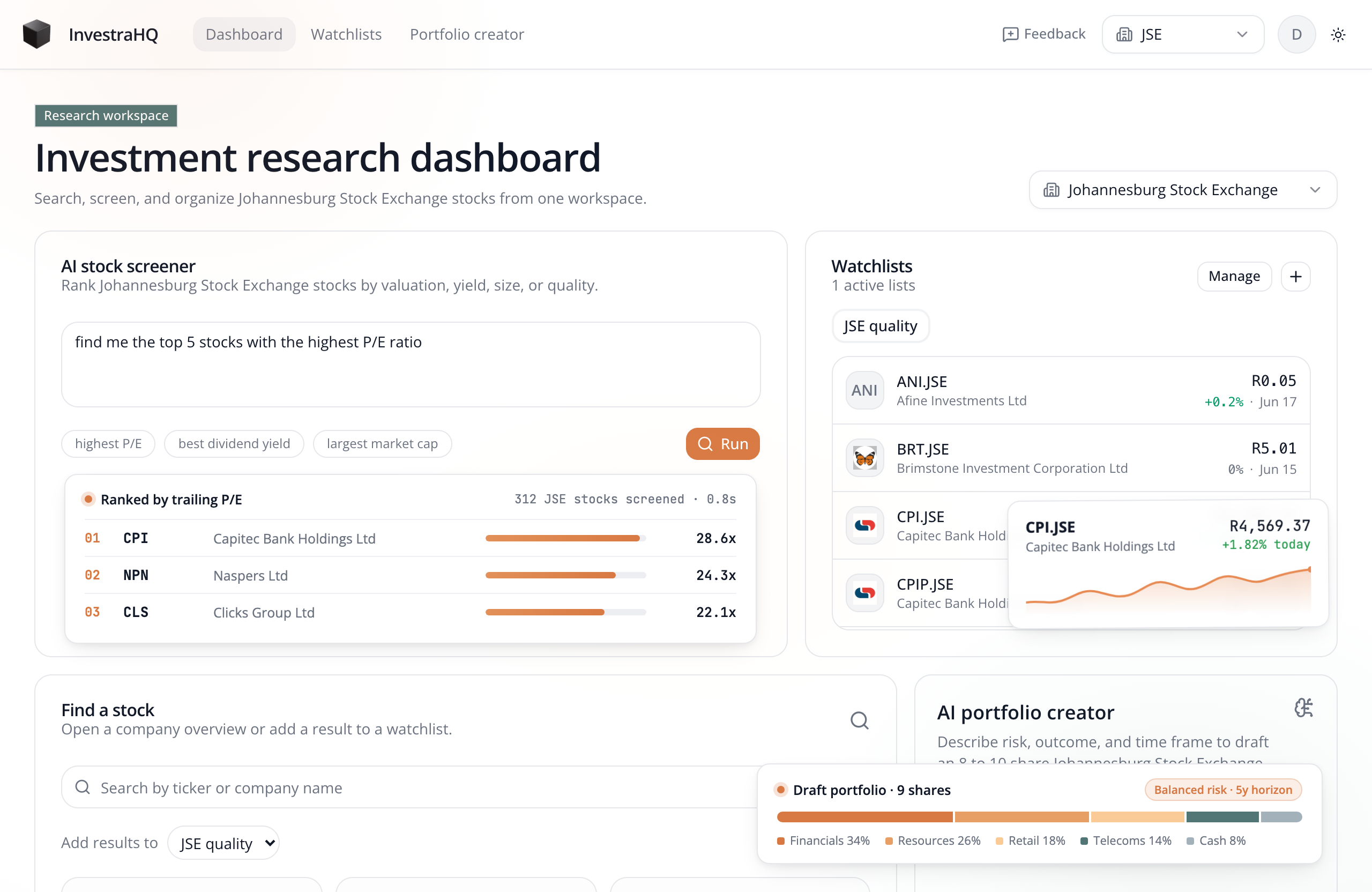1372x892 pixels.
Task: Run the stock screener query
Action: pyautogui.click(x=722, y=444)
